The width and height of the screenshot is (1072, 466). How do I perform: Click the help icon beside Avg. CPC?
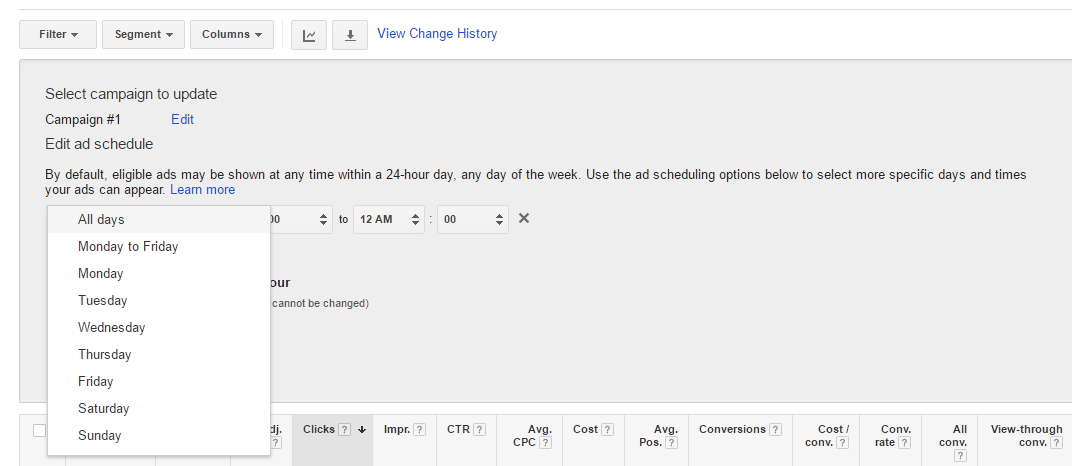(x=546, y=443)
